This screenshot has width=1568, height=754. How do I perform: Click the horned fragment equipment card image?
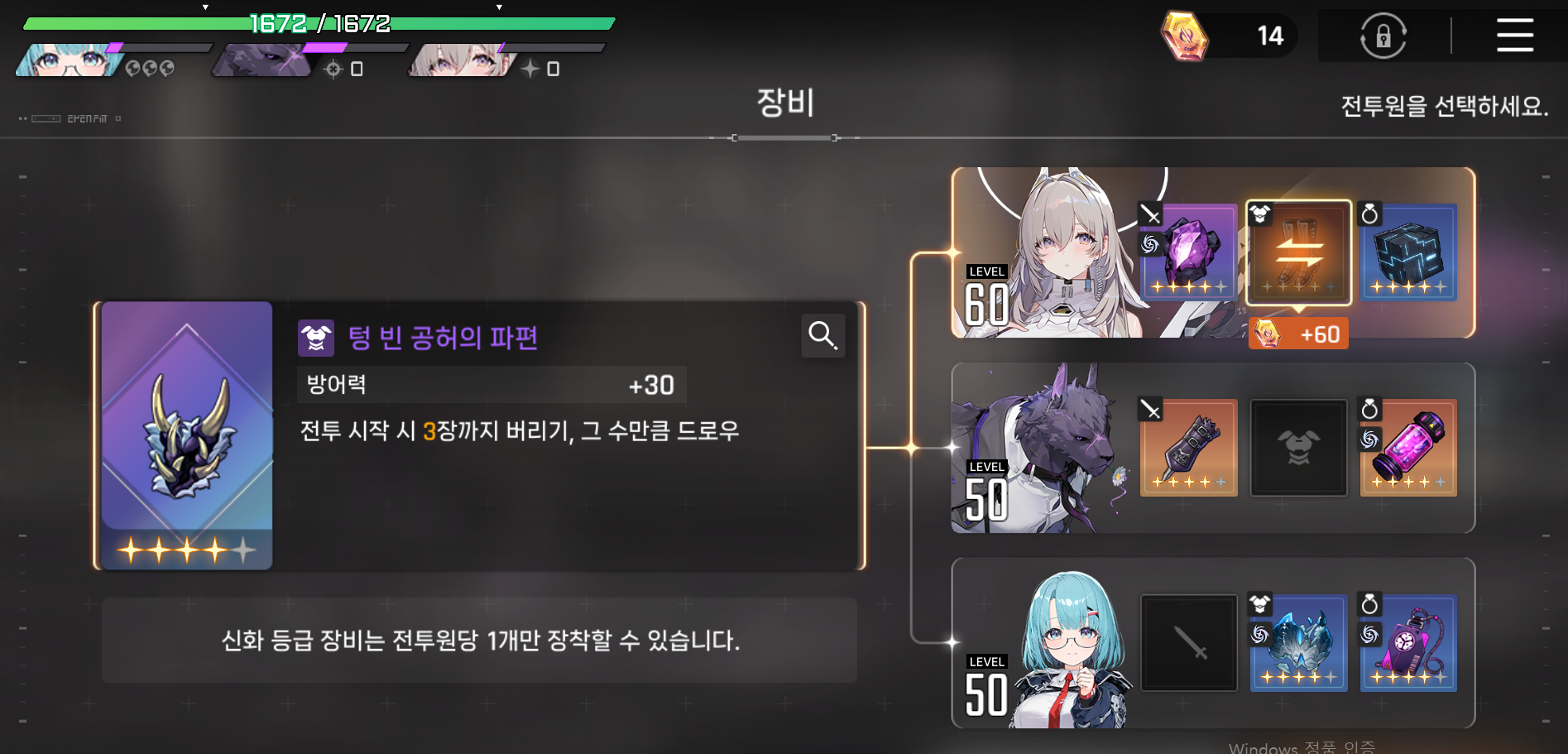pyautogui.click(x=187, y=435)
